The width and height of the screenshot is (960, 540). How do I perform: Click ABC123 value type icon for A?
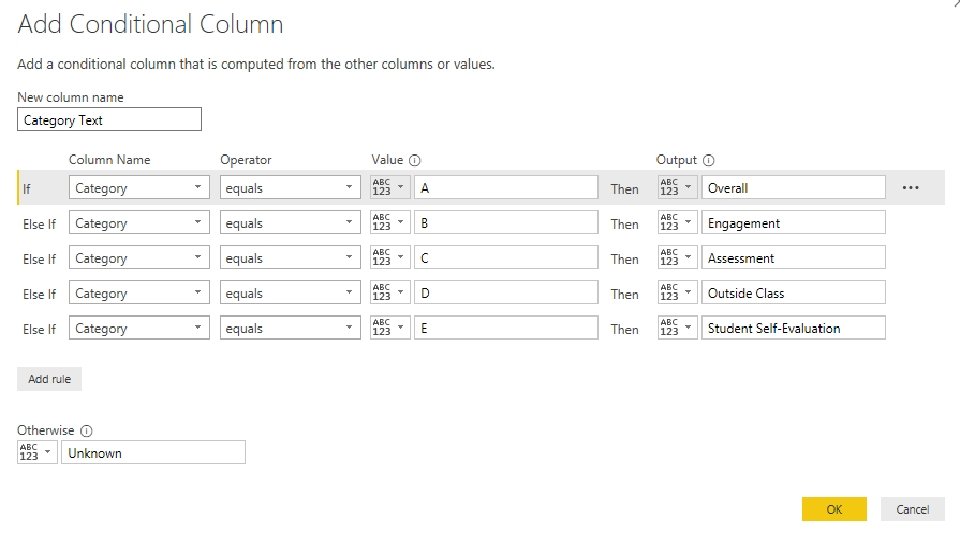[x=389, y=188]
